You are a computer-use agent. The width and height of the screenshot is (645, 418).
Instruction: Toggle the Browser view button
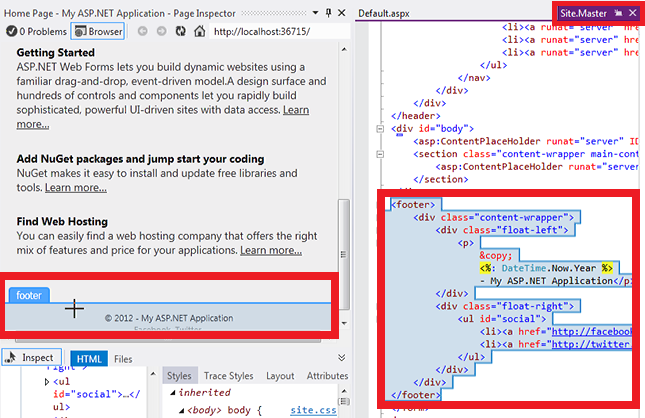click(x=98, y=31)
